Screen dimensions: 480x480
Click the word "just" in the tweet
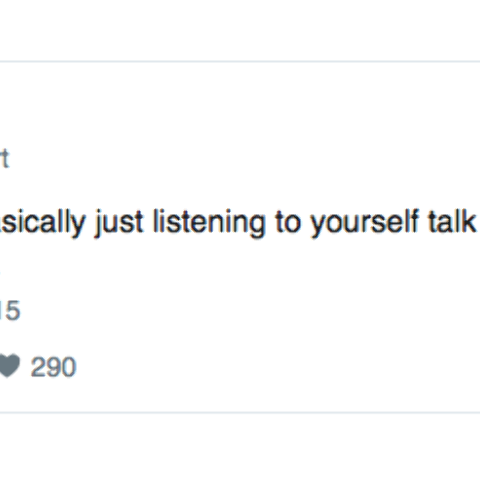[x=119, y=222]
